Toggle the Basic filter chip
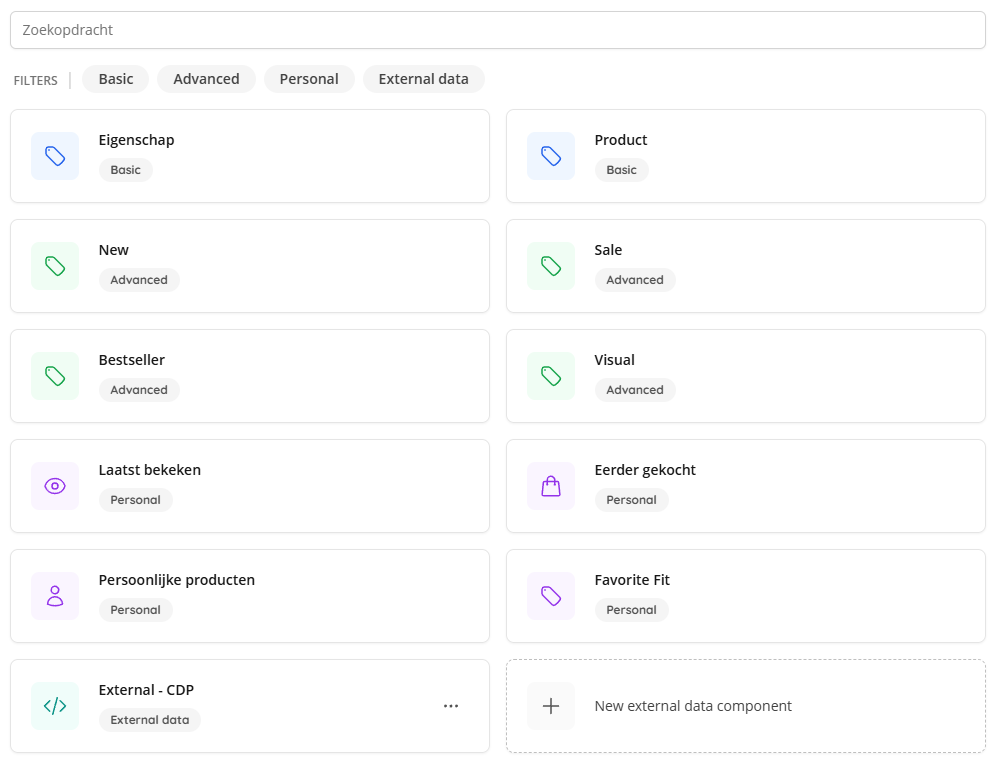The image size is (994, 757). point(115,79)
